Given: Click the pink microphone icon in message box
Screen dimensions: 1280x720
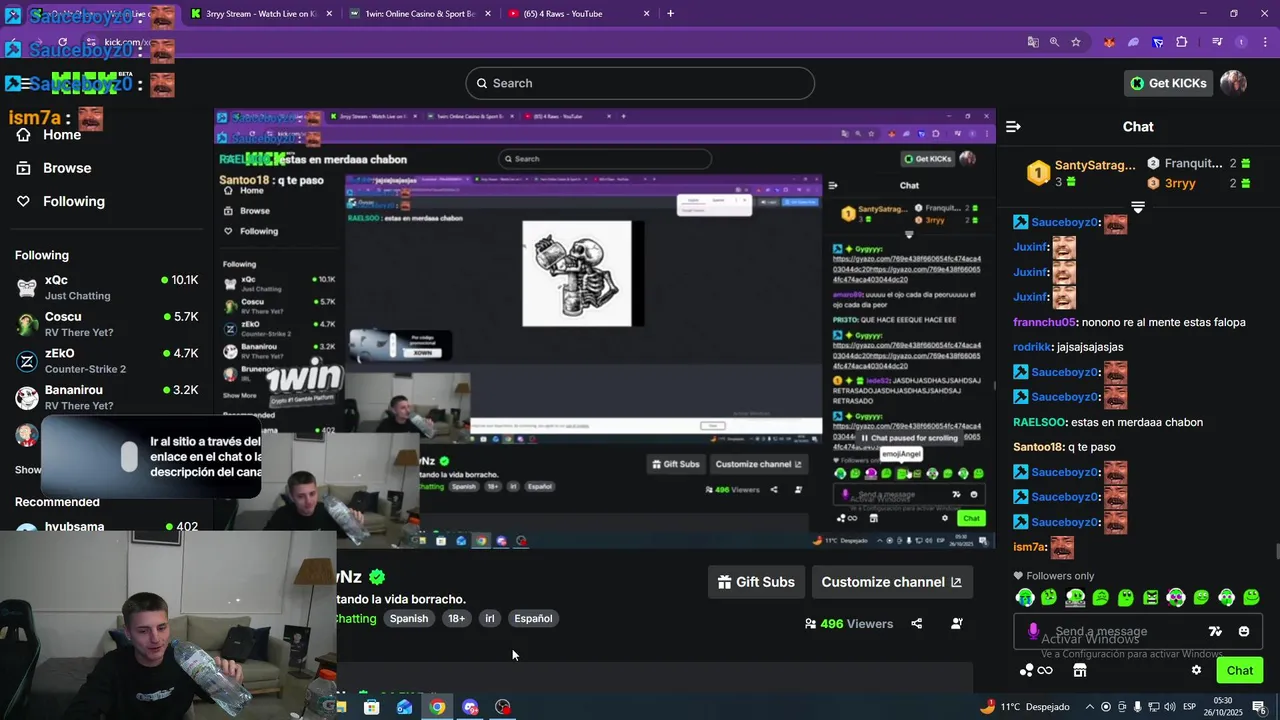Looking at the screenshot, I should pyautogui.click(x=1033, y=631).
